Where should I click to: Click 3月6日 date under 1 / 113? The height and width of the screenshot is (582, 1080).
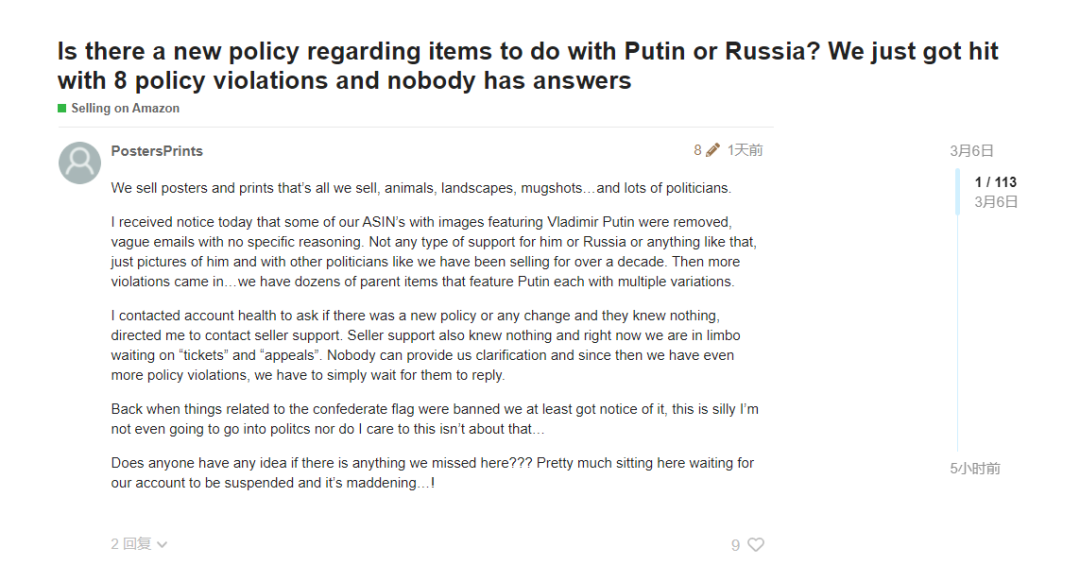click(x=996, y=202)
